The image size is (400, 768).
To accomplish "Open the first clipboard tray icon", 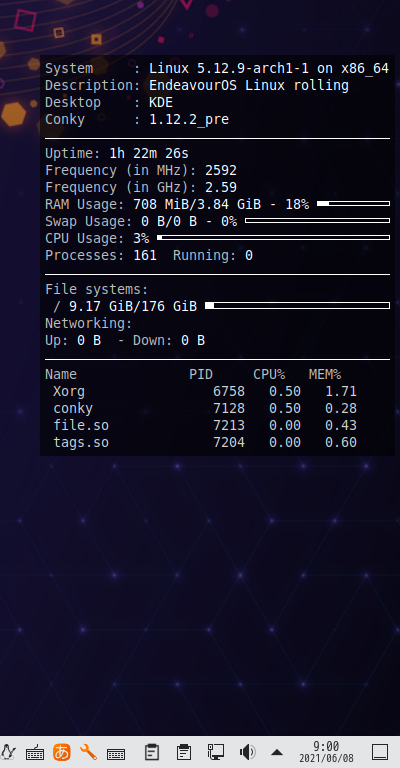I will [x=152, y=752].
